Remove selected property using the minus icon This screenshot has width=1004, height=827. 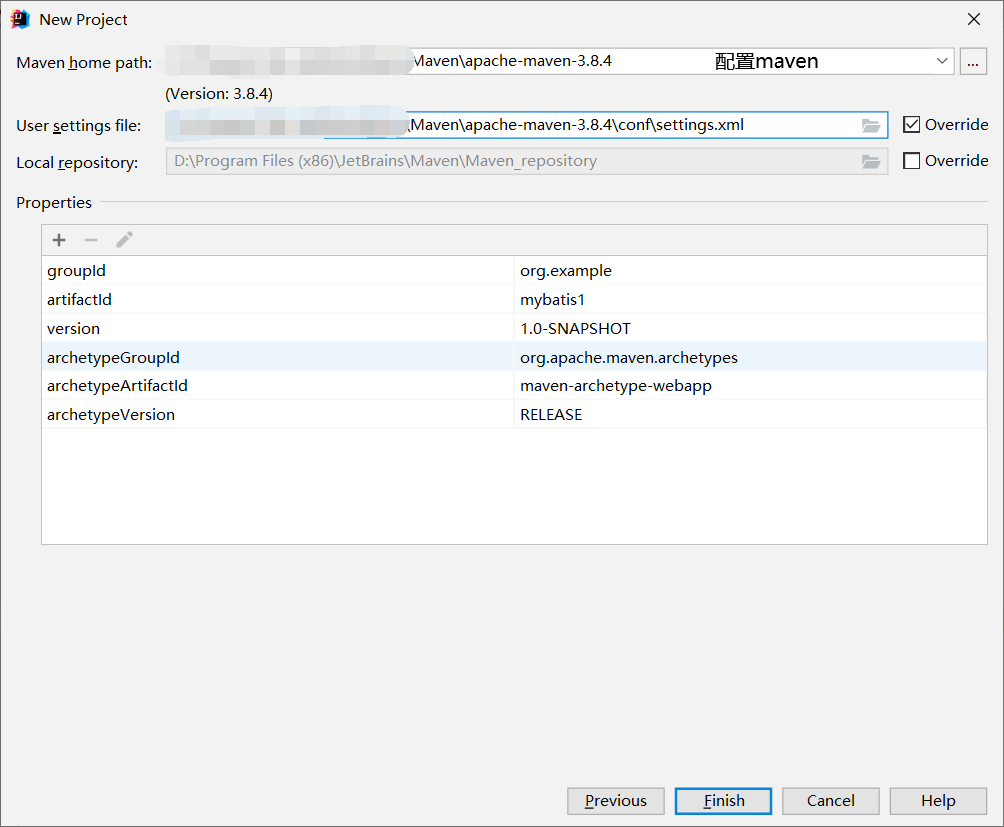coord(91,239)
